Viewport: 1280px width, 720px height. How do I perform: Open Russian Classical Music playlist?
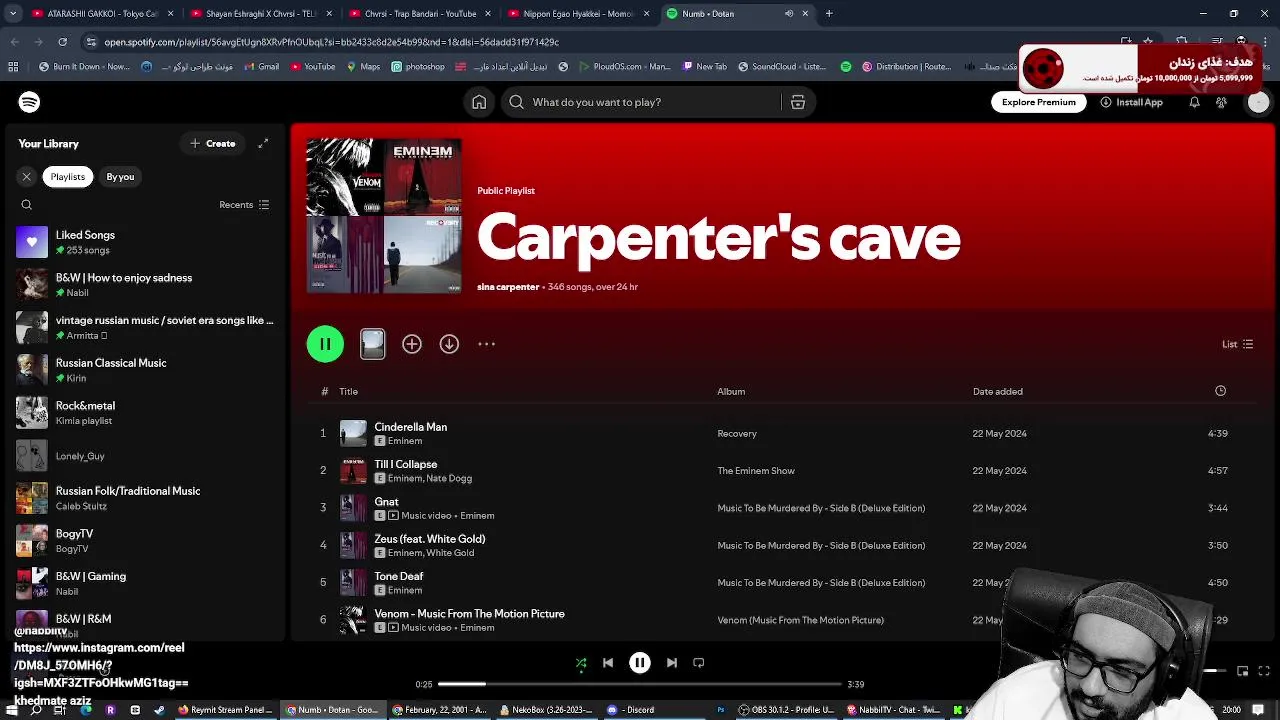(145, 370)
